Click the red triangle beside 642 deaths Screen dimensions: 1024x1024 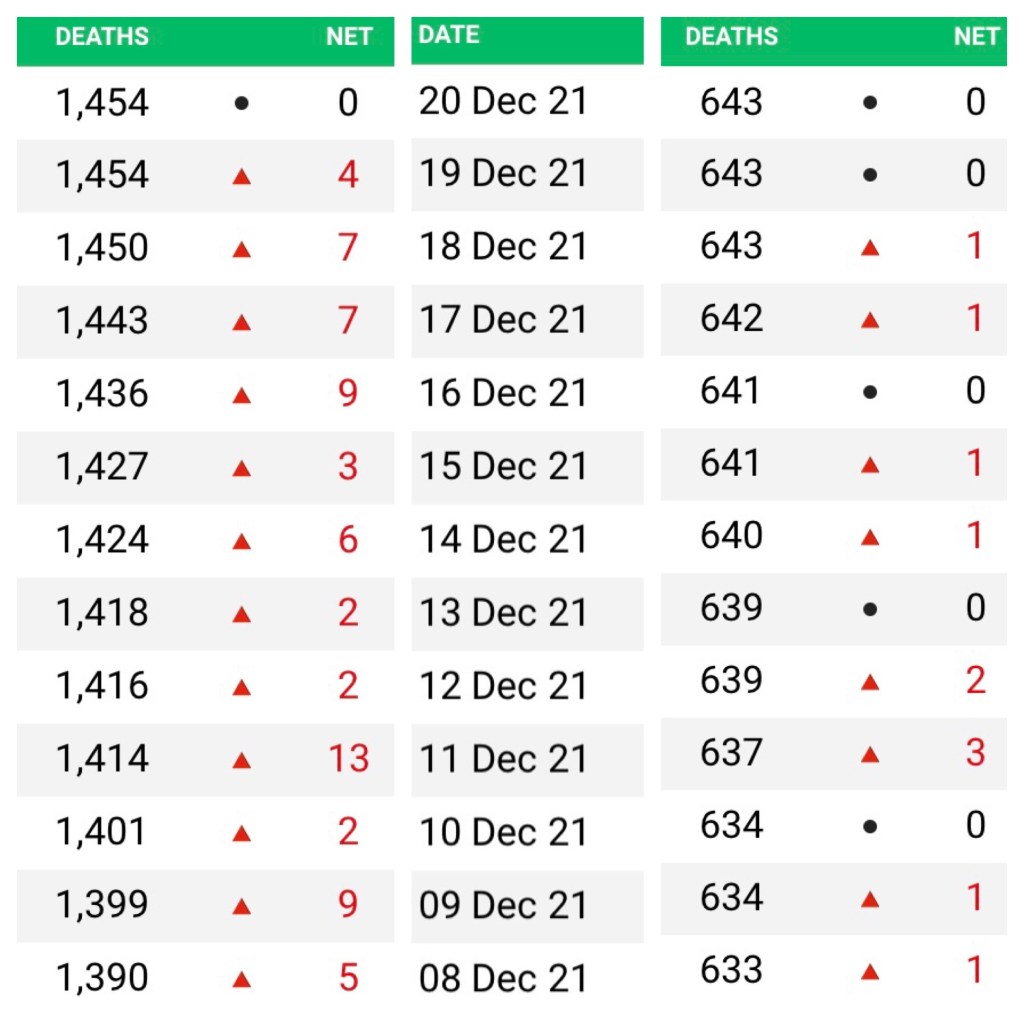point(870,321)
